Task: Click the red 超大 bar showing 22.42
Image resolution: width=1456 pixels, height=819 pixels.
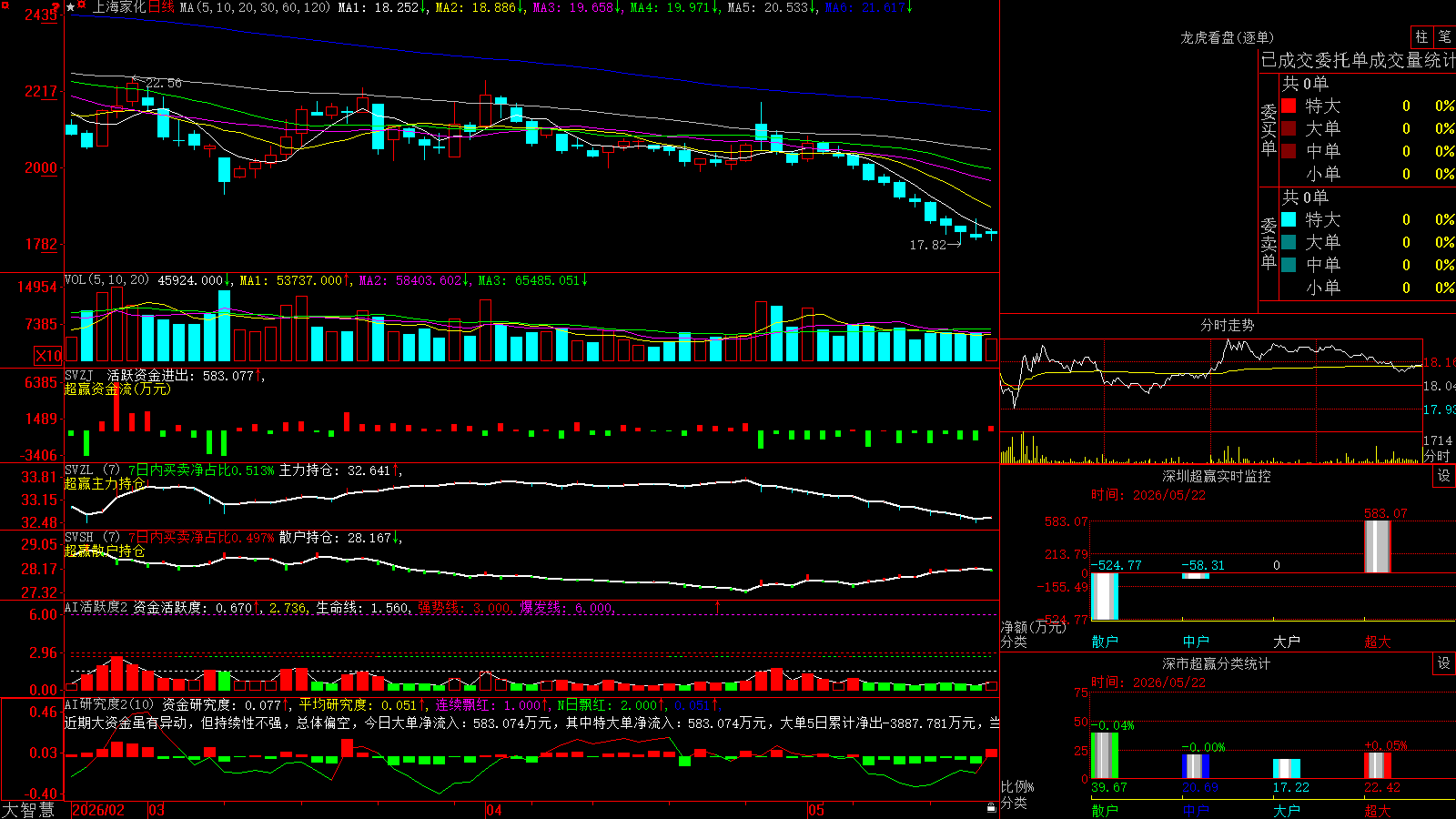Action: click(x=1378, y=765)
